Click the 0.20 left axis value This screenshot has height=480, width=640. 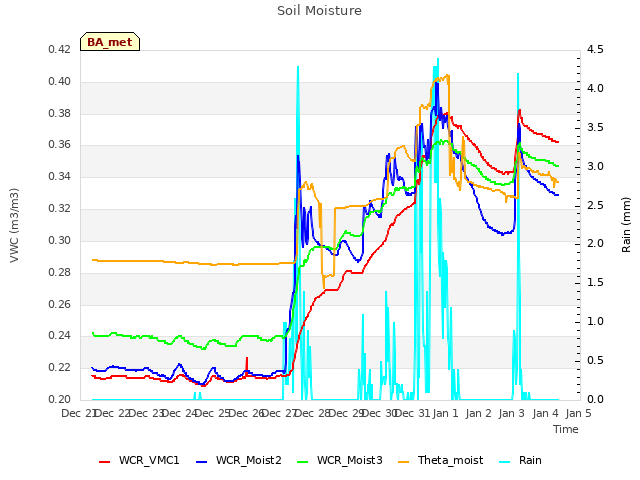(x=60, y=399)
